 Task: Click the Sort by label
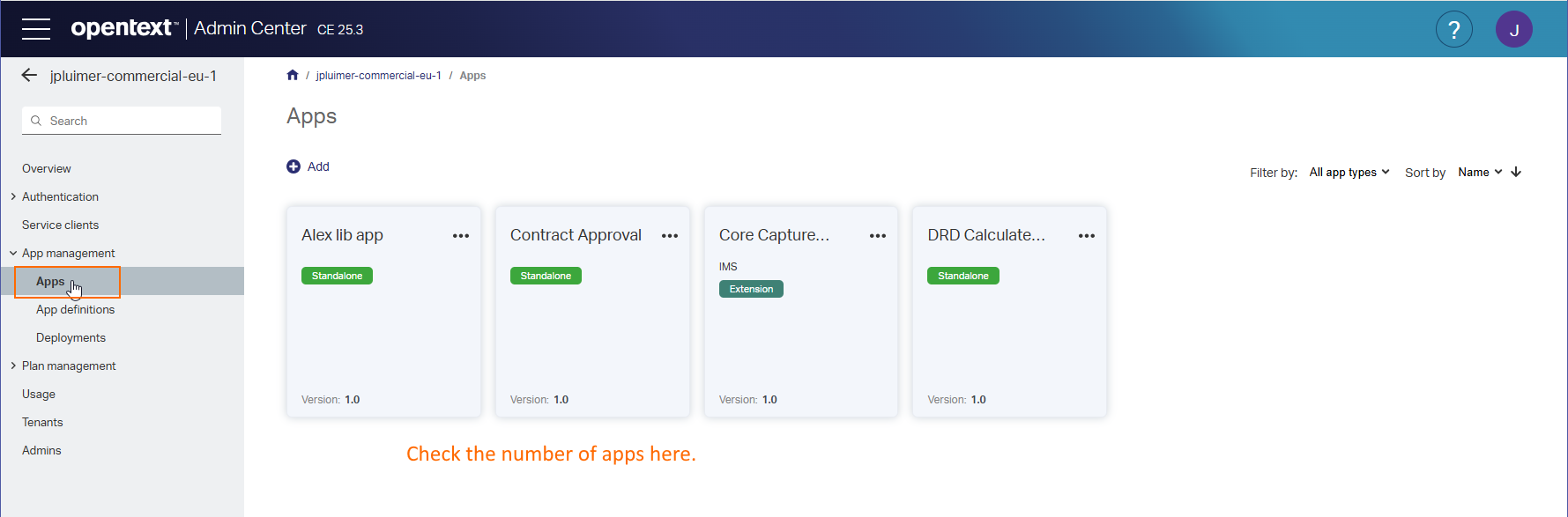(x=1425, y=173)
